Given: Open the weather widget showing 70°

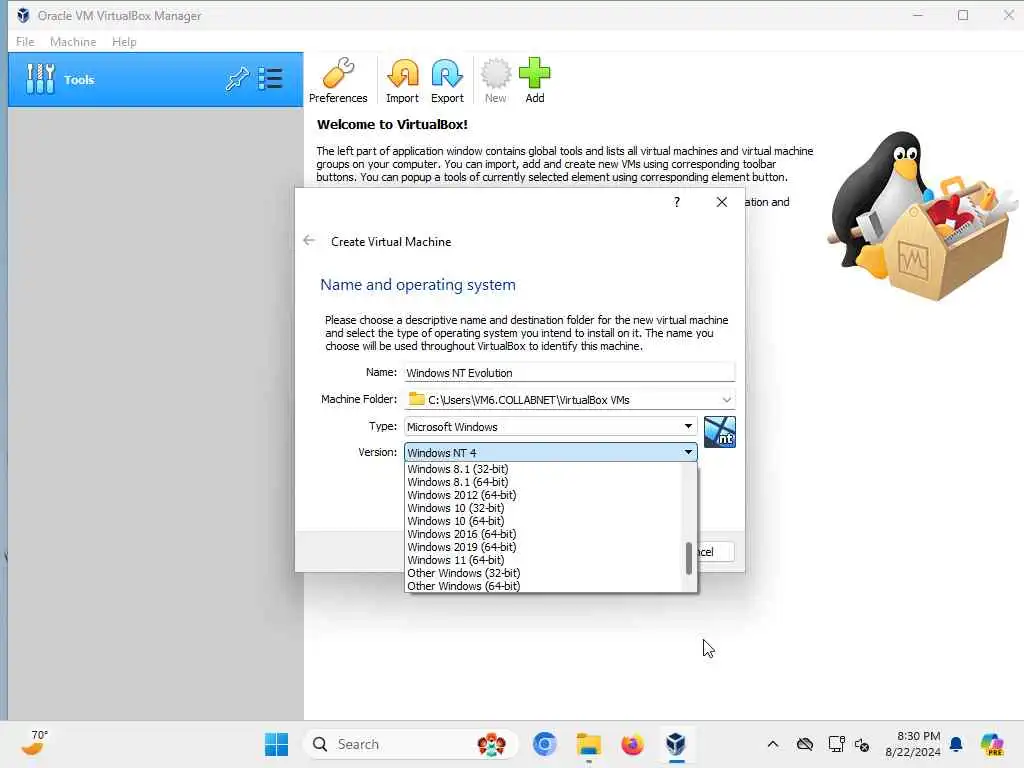Looking at the screenshot, I should 35,744.
